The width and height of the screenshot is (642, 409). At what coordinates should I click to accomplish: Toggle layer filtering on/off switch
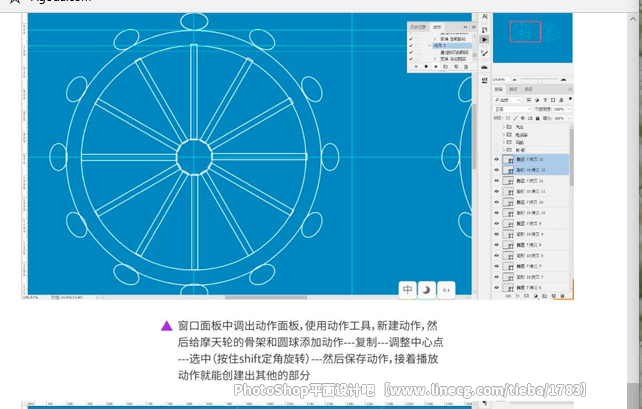(570, 99)
